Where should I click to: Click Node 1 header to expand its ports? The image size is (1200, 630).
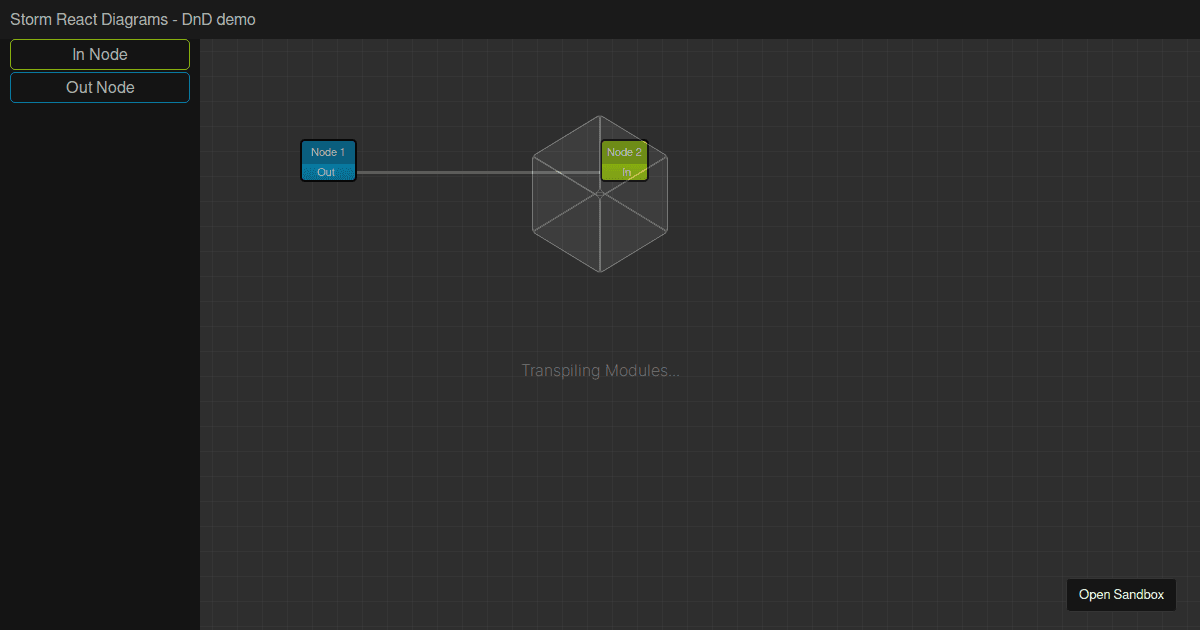[328, 151]
